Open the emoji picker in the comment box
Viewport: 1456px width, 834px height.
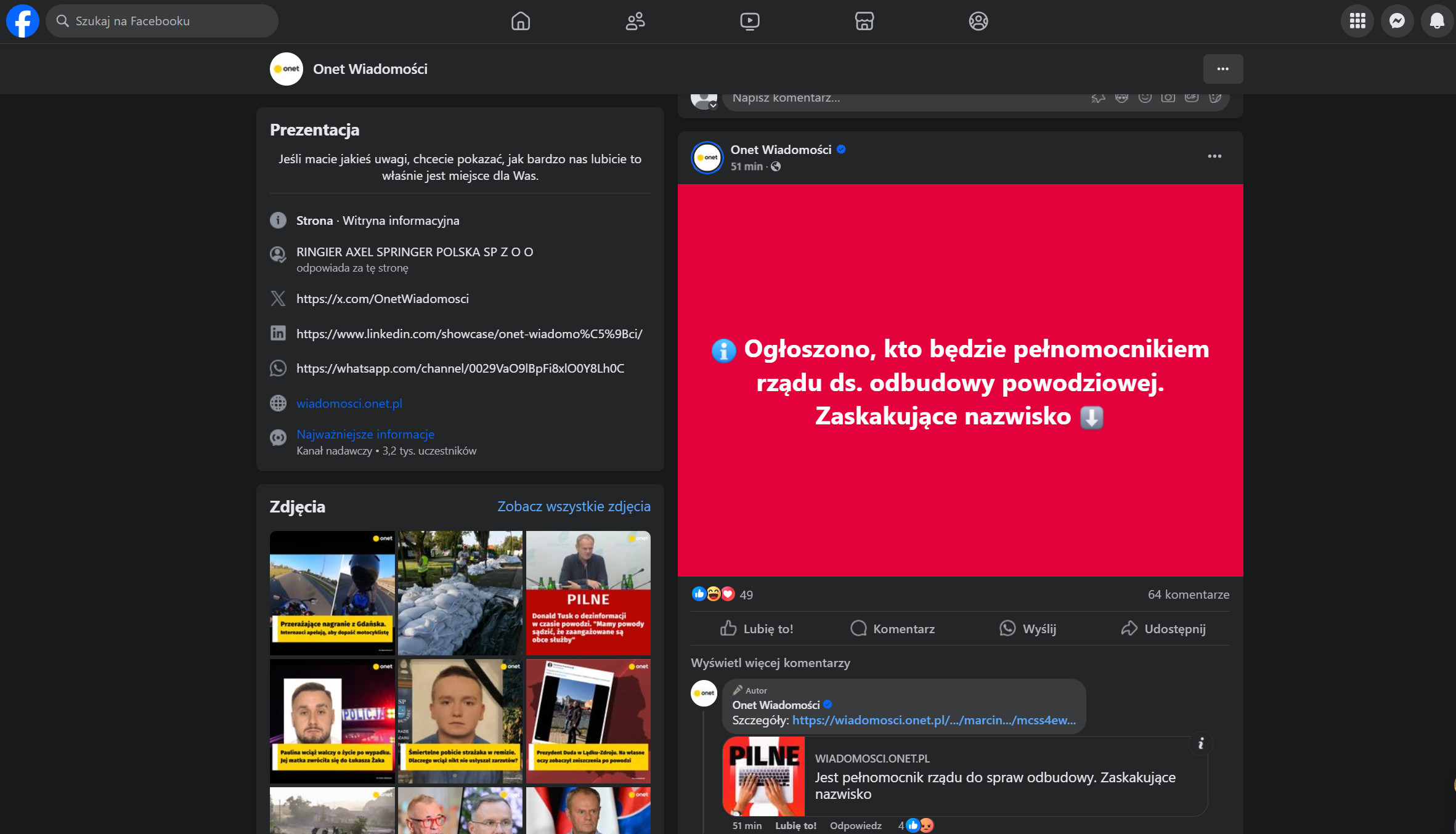(1145, 97)
